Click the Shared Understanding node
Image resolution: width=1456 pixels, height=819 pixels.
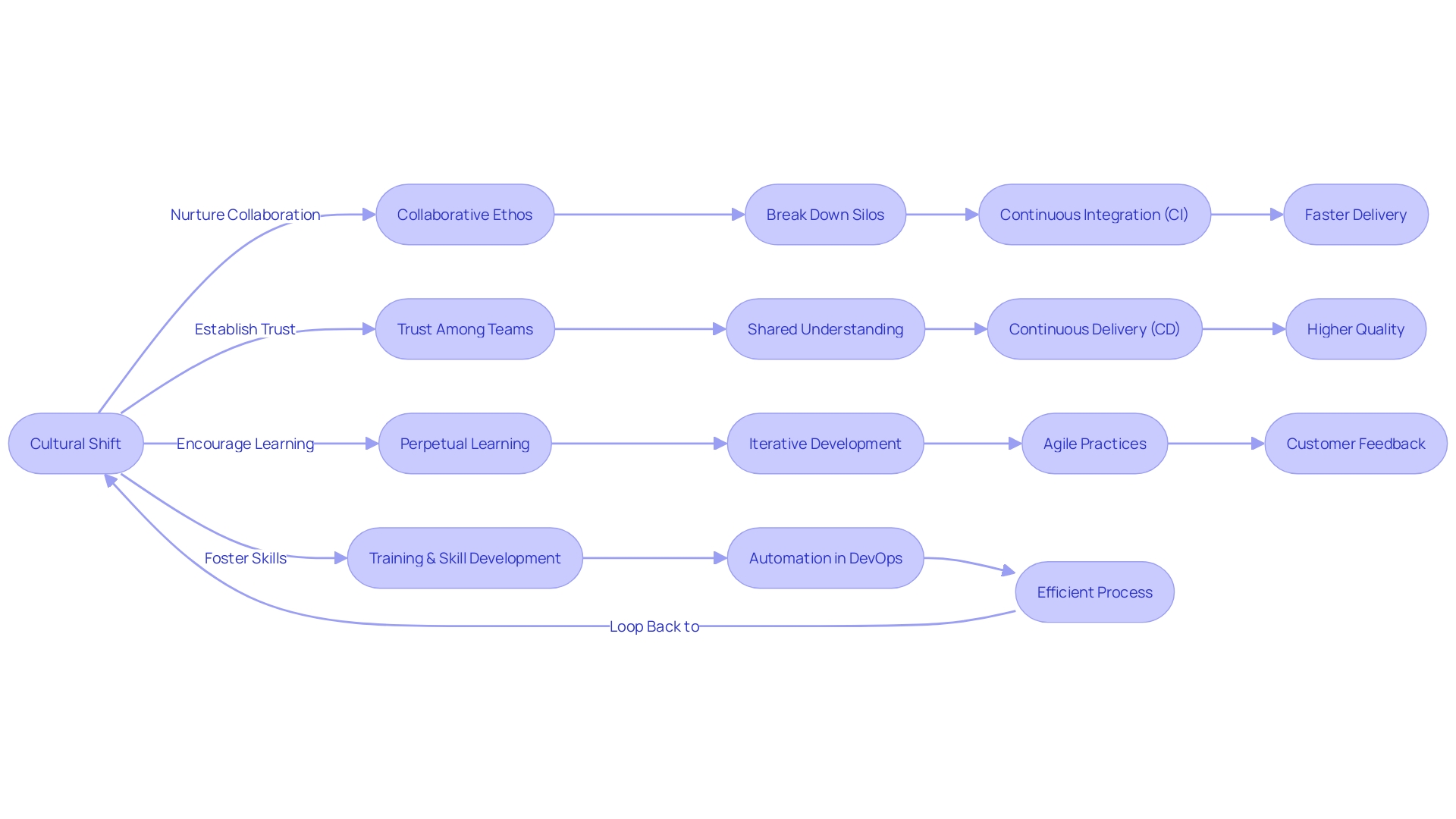point(830,328)
